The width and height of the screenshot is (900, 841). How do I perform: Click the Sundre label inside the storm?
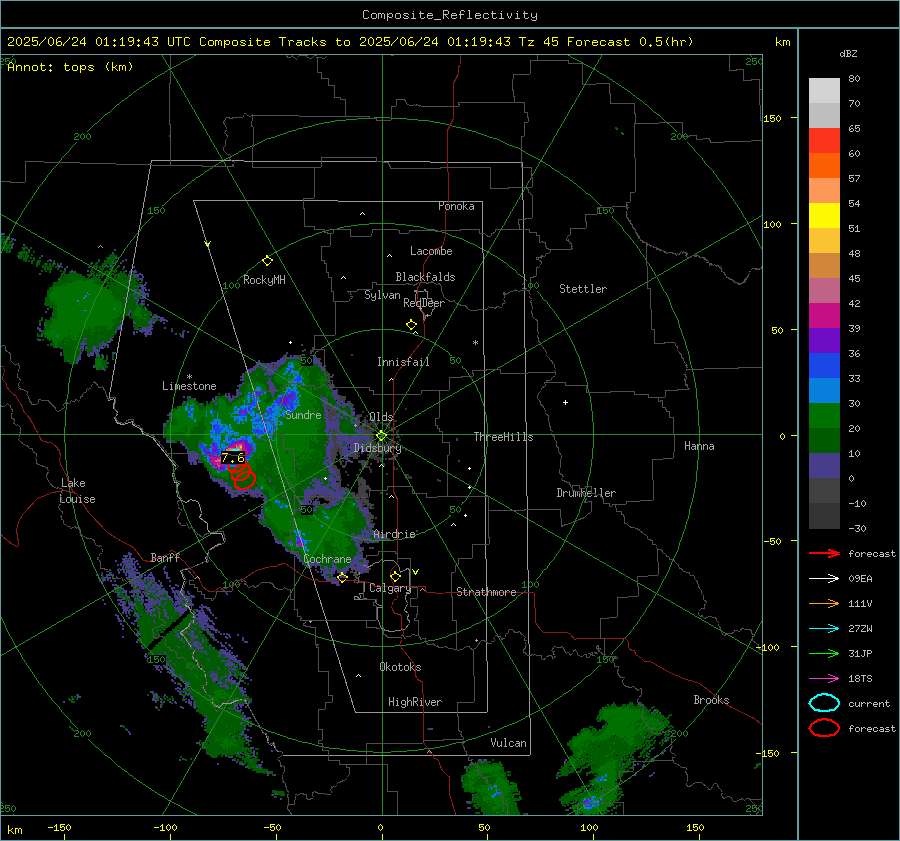pyautogui.click(x=303, y=415)
